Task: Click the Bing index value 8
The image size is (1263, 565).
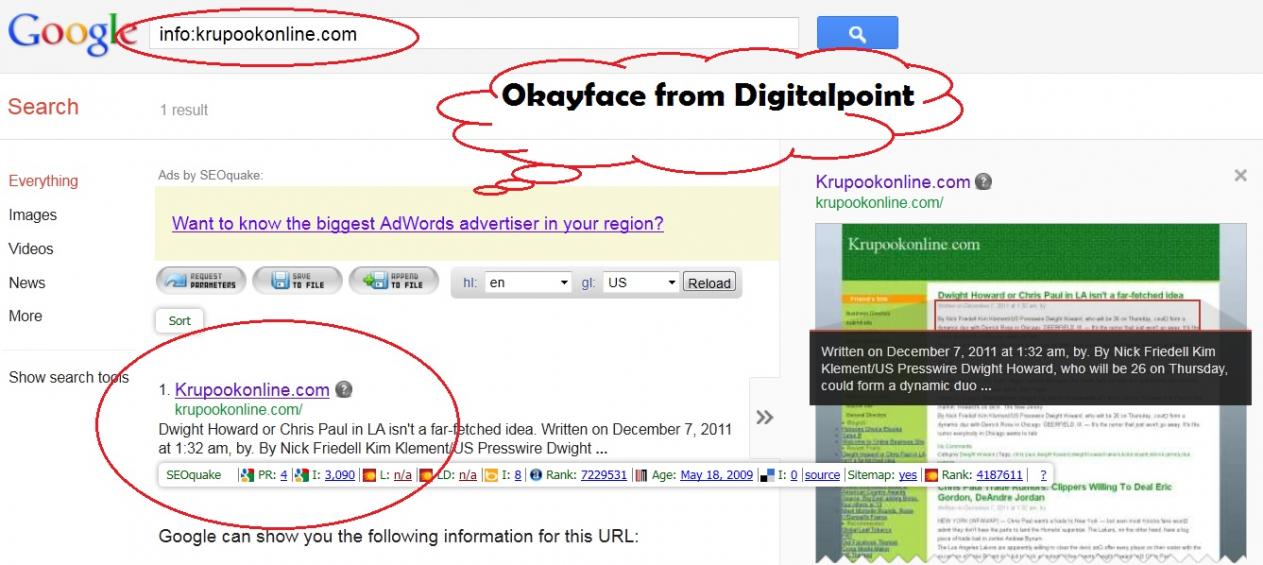Action: tap(518, 476)
